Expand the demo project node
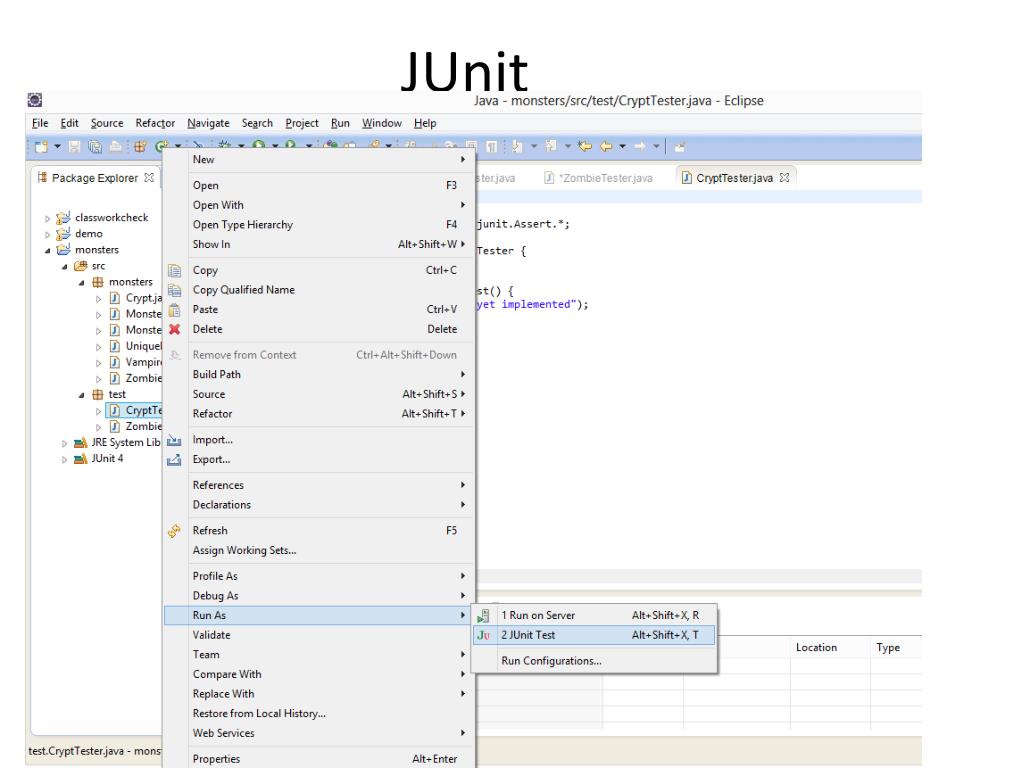This screenshot has width=1024, height=768. [47, 234]
